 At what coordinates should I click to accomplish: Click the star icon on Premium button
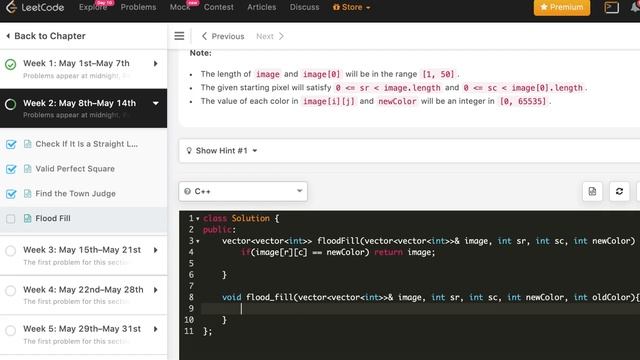pyautogui.click(x=544, y=7)
